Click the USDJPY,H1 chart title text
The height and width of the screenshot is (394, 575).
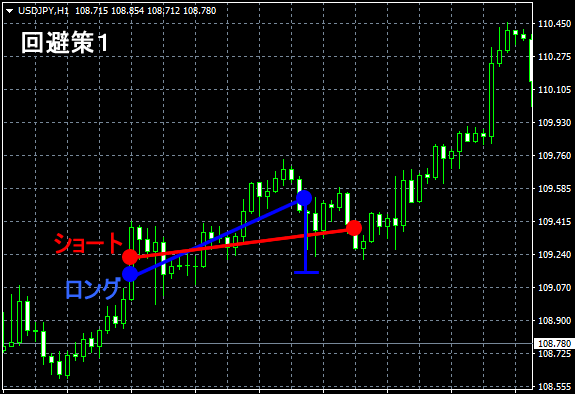(43, 11)
